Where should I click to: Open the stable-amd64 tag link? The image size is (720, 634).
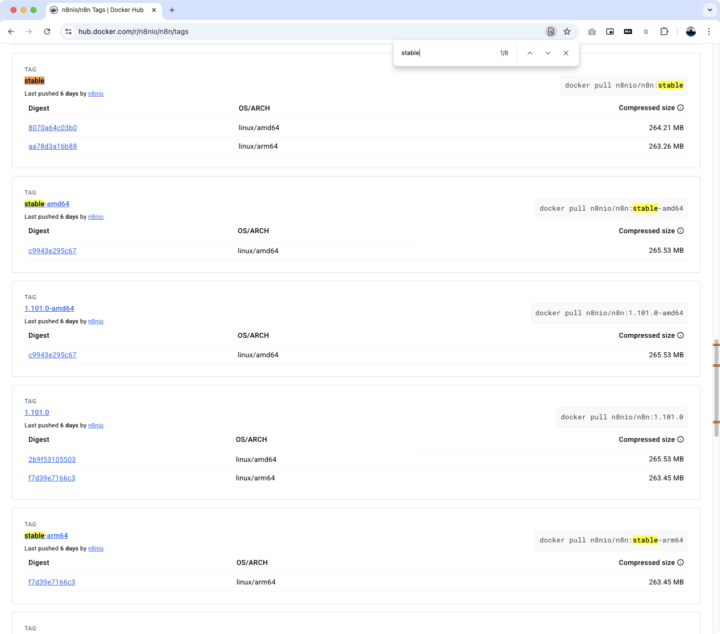click(x=47, y=204)
